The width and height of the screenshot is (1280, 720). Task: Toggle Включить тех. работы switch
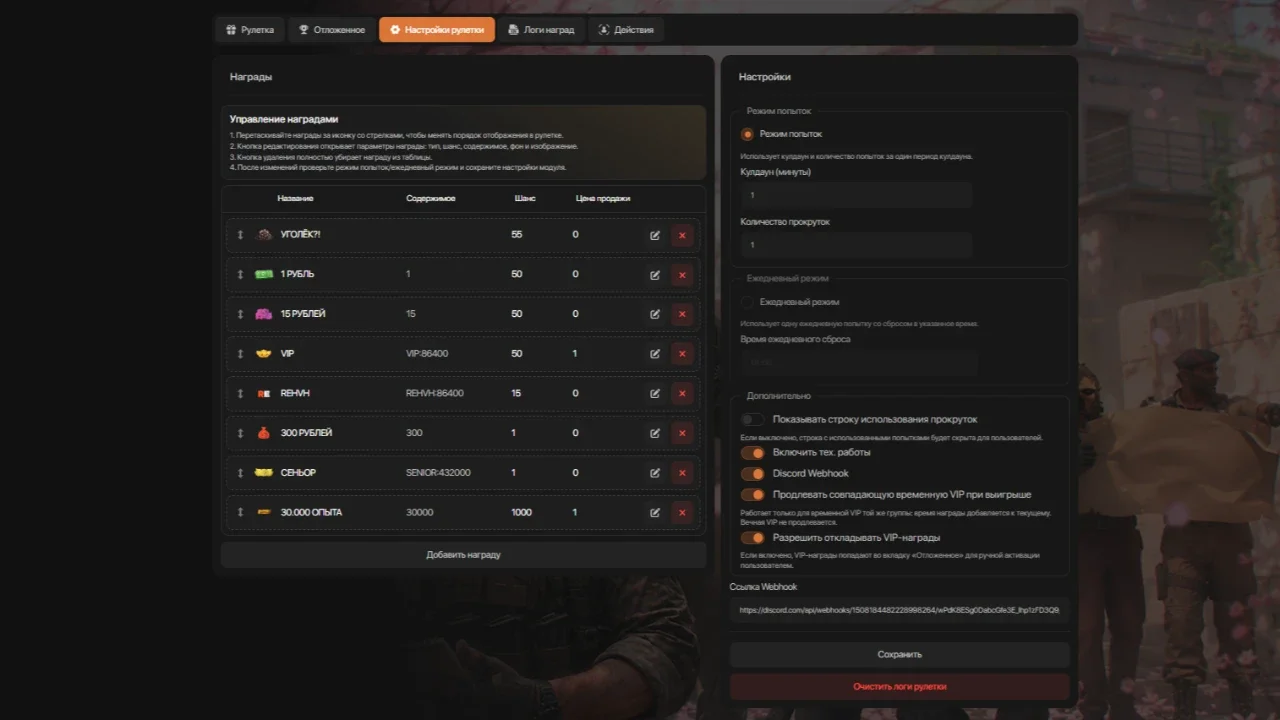pos(753,453)
